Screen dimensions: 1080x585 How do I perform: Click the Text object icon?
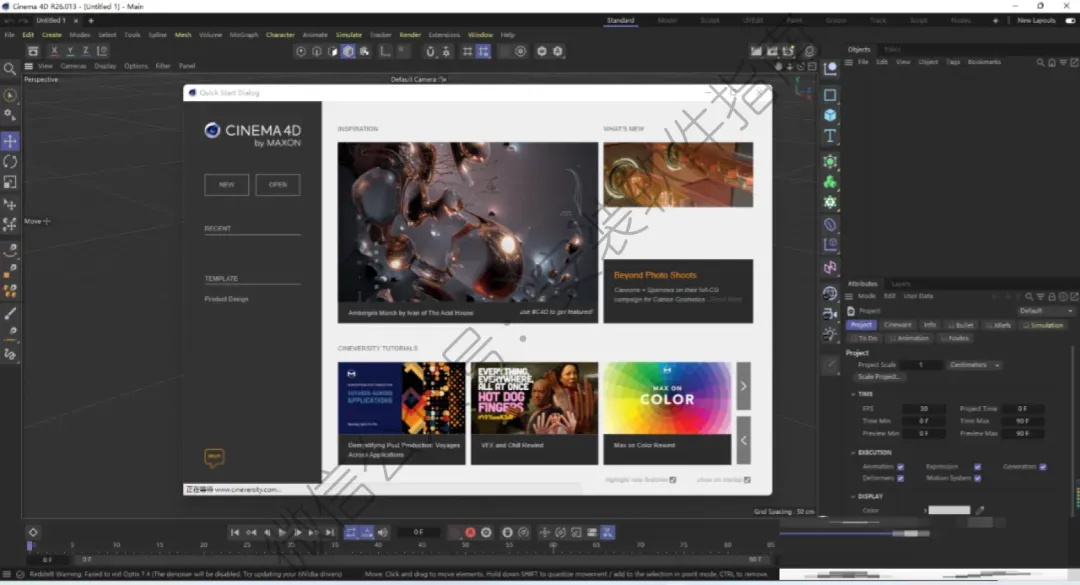(830, 136)
